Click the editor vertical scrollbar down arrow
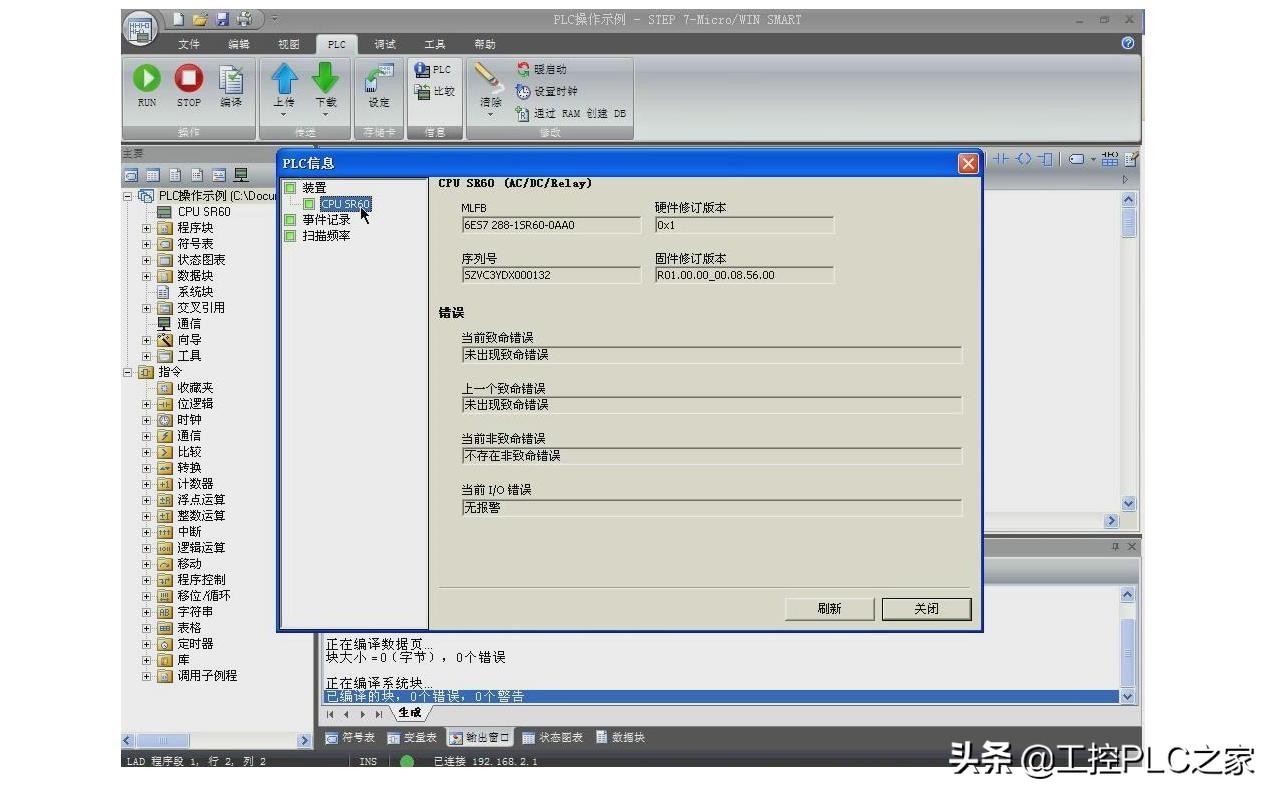This screenshot has height=800, width=1280. coord(1129,505)
